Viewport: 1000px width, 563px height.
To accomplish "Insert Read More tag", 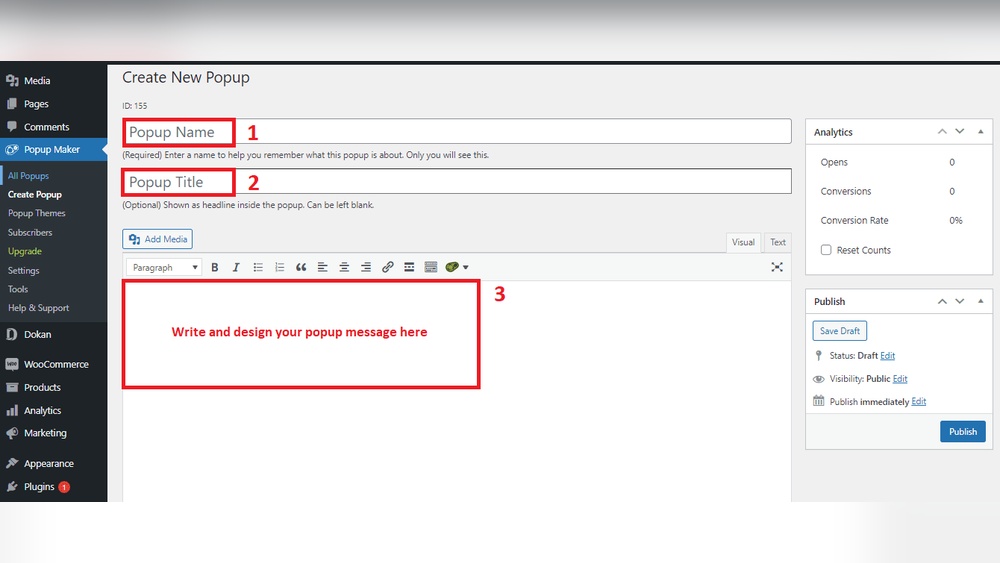I will tap(409, 267).
